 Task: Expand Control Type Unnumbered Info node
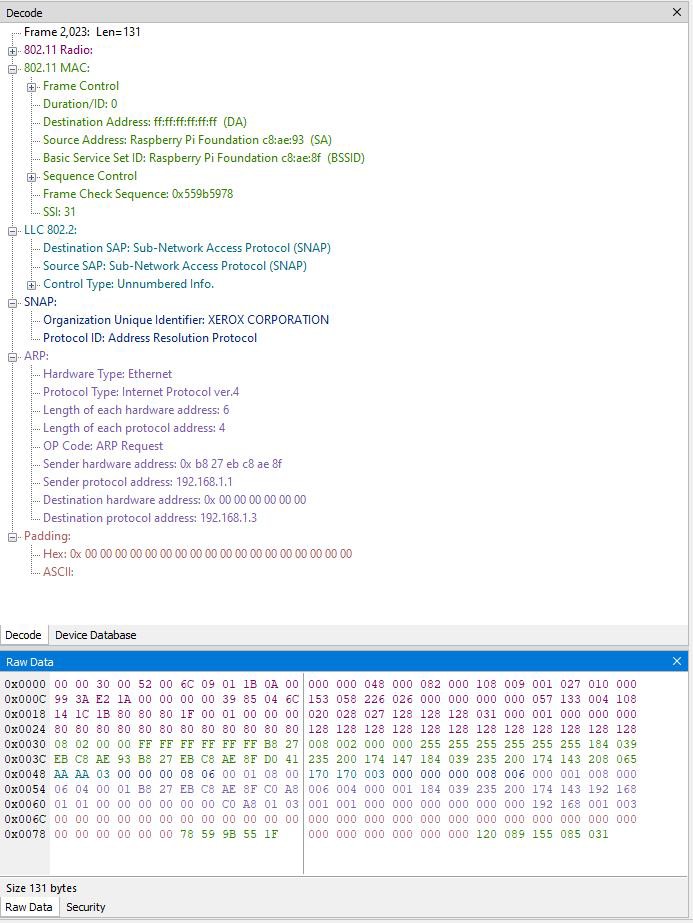[x=31, y=285]
